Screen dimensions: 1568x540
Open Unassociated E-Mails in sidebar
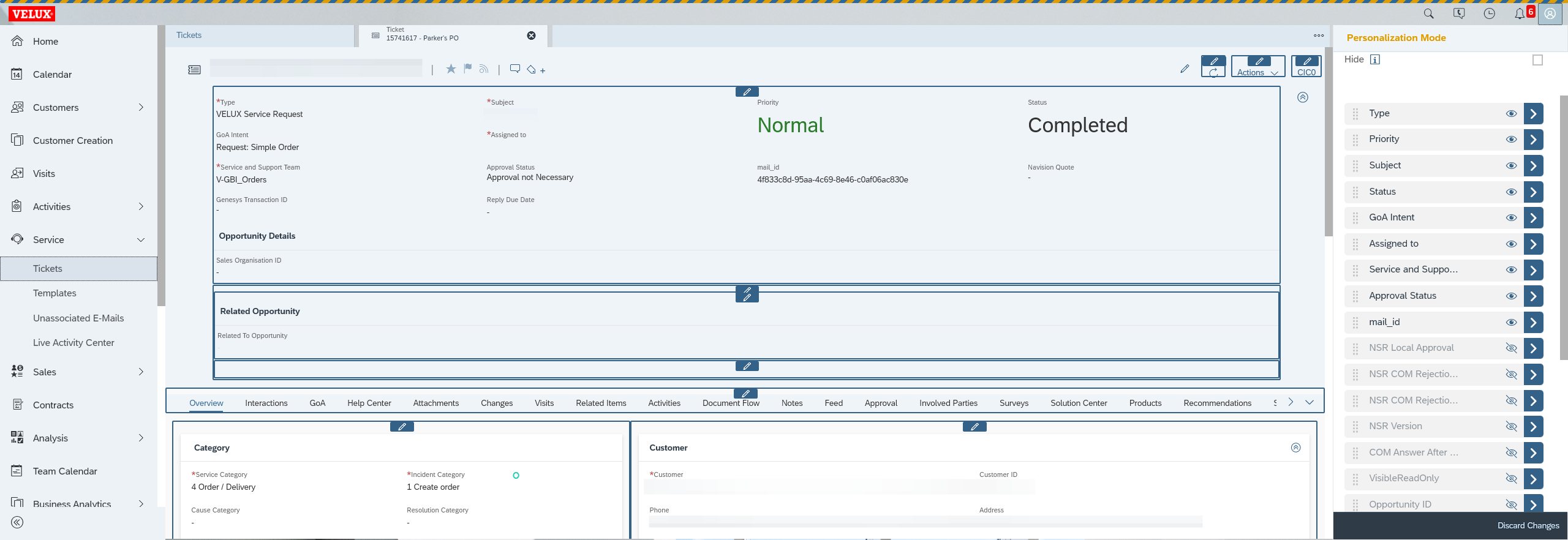[x=78, y=318]
